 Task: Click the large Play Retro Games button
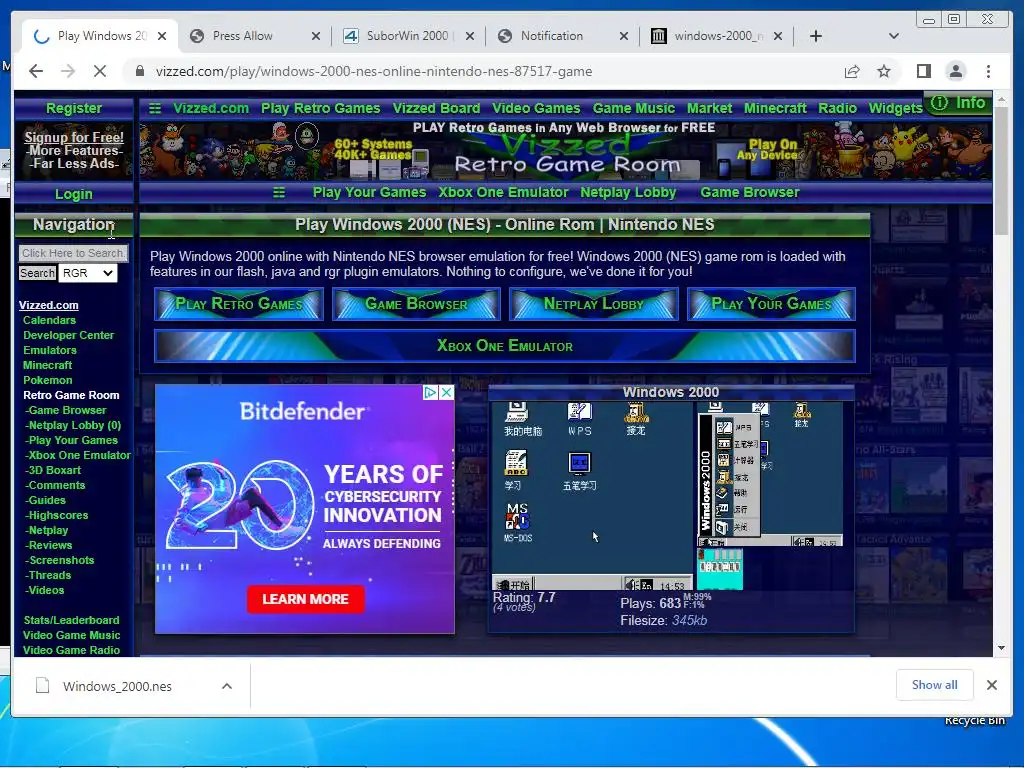pyautogui.click(x=239, y=304)
